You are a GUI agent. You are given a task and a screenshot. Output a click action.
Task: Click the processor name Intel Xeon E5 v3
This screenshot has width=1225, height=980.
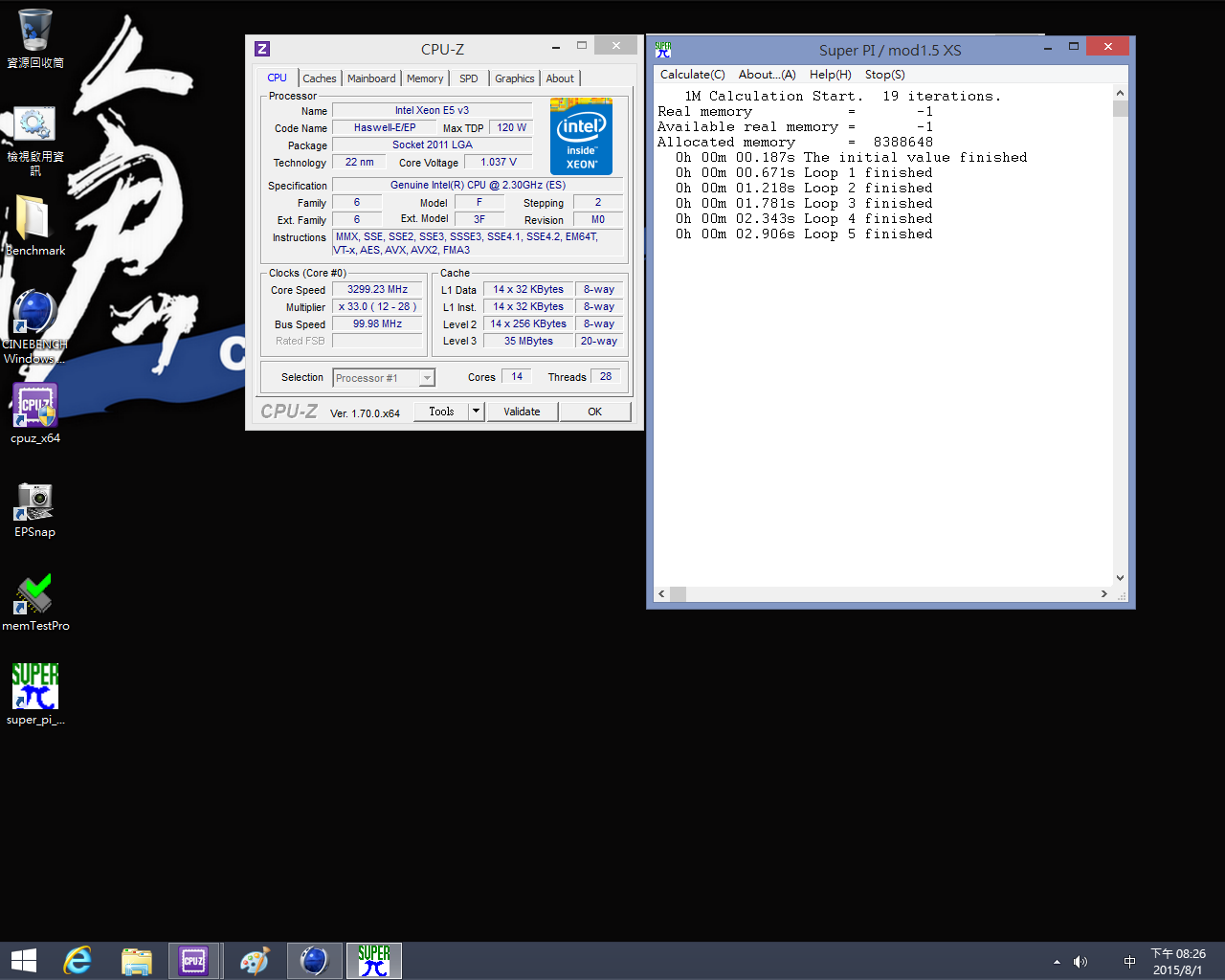432,110
